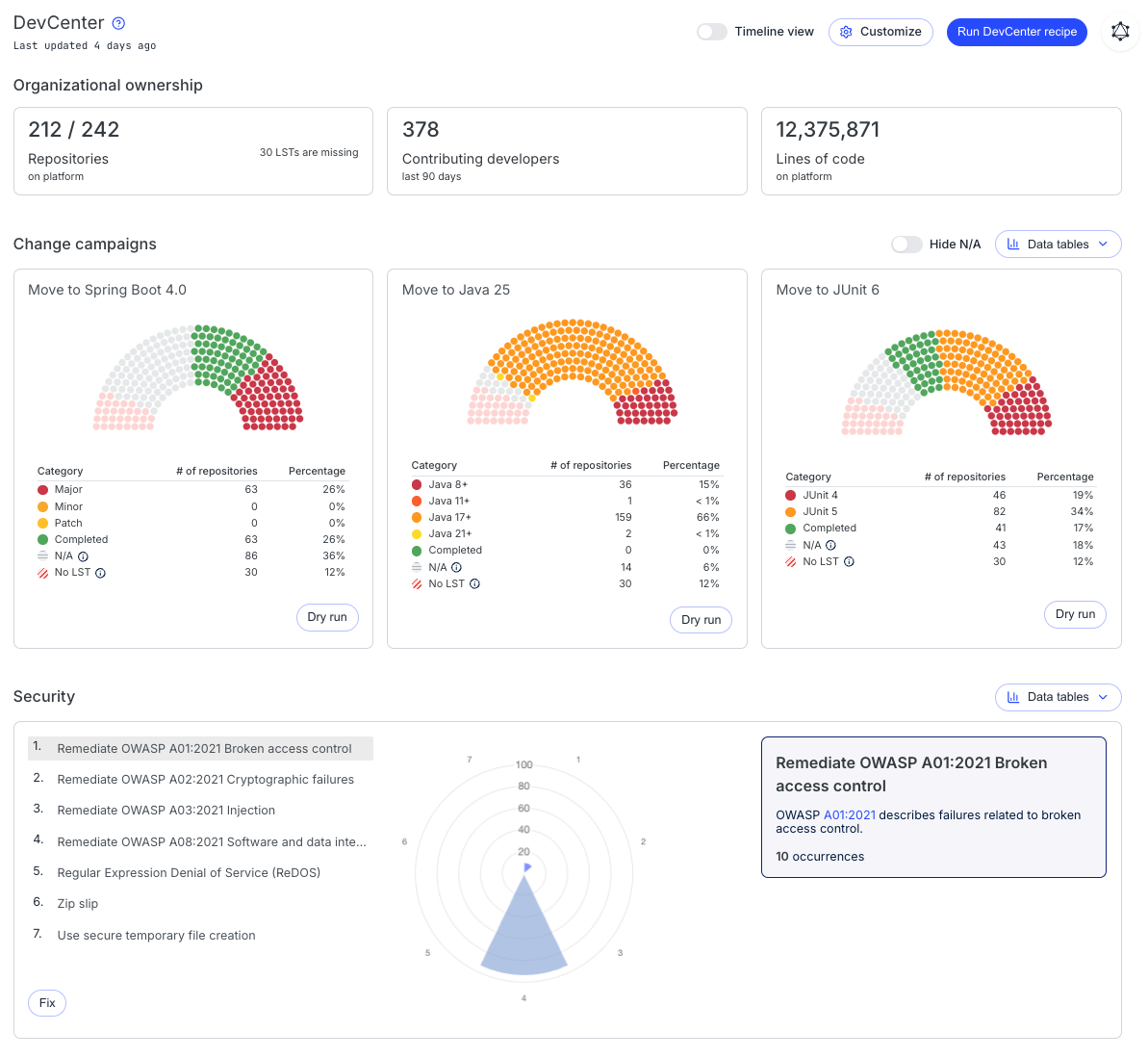The height and width of the screenshot is (1058, 1148).
Task: Expand the Security Data tables chevron
Action: tap(1104, 697)
